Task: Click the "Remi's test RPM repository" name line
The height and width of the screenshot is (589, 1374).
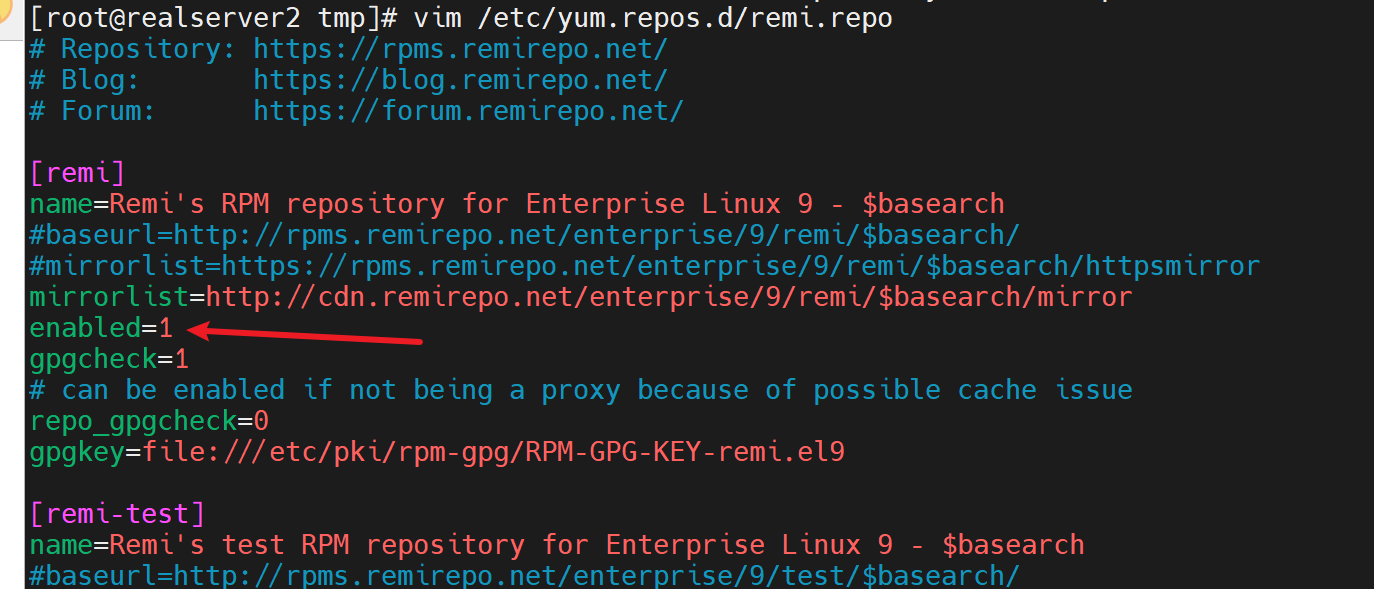Action: coord(317,545)
